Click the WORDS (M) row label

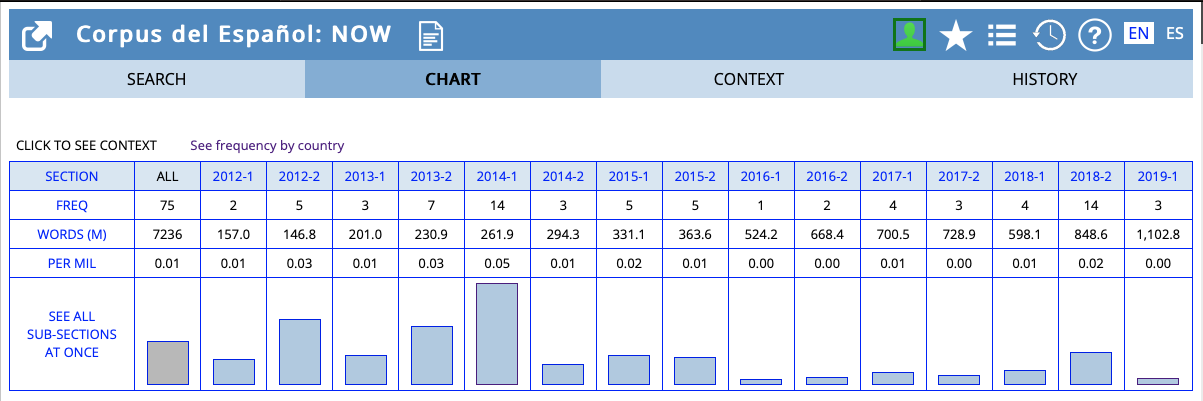(x=72, y=234)
